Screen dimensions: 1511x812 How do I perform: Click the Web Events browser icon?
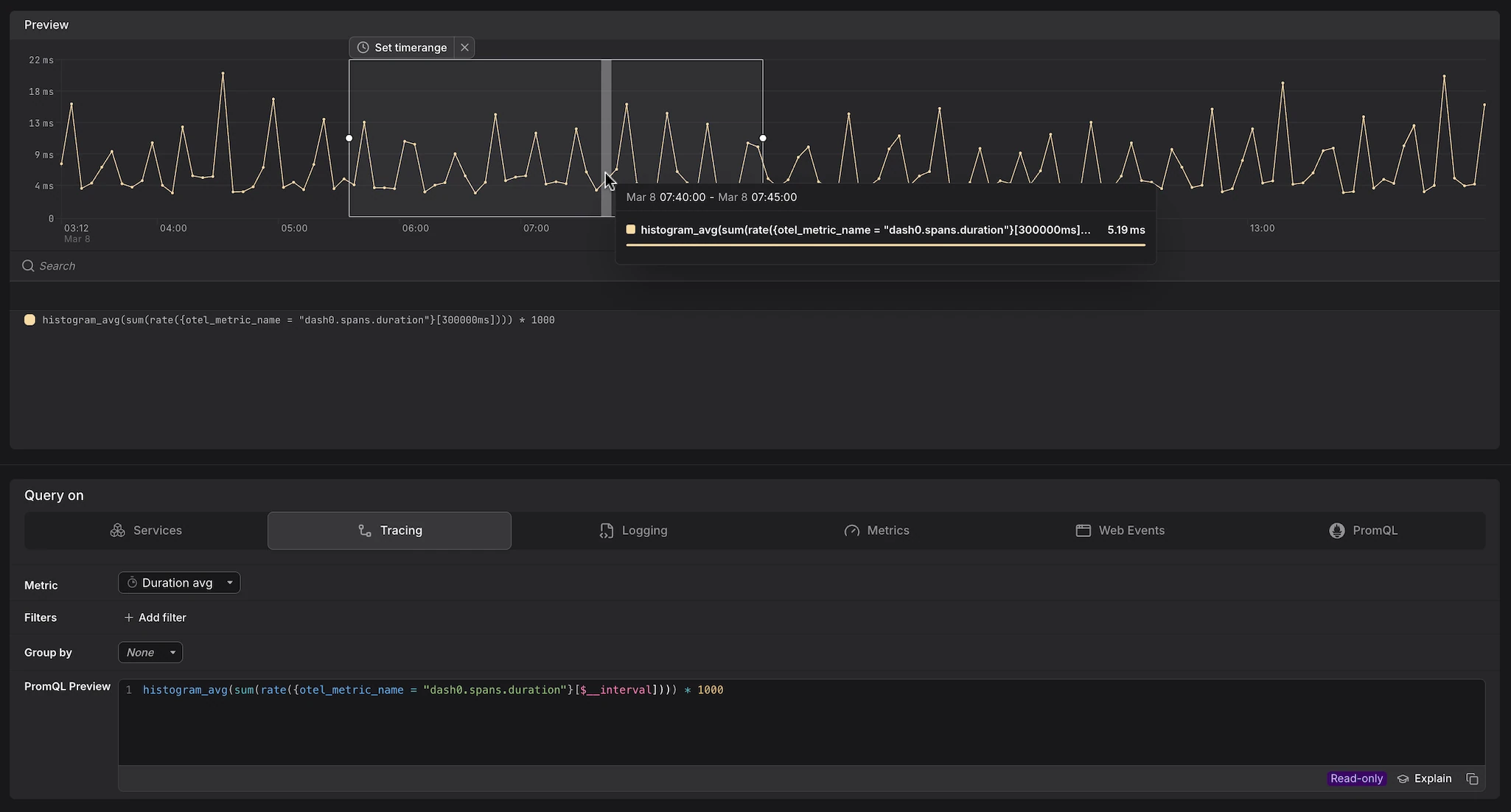pyautogui.click(x=1083, y=531)
